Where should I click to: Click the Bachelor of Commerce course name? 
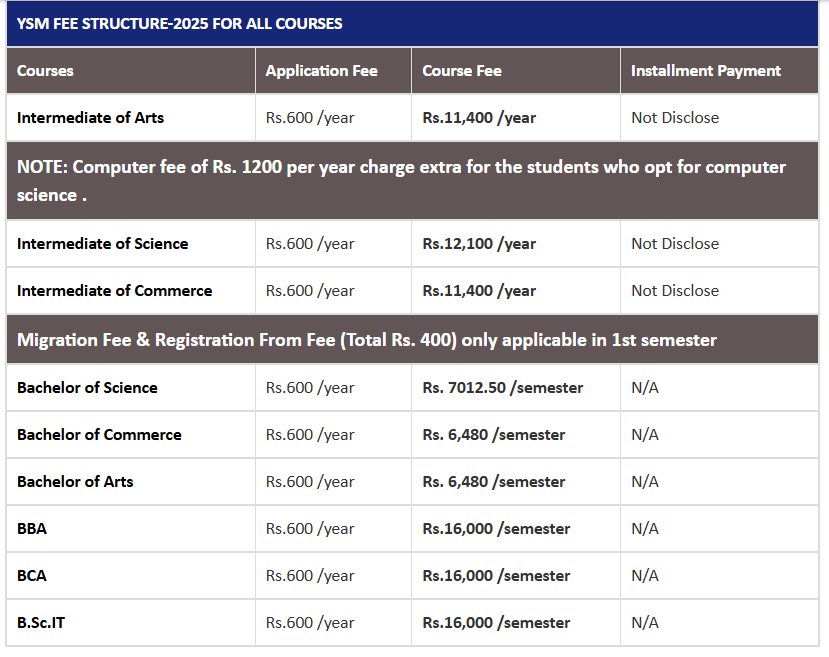(99, 435)
